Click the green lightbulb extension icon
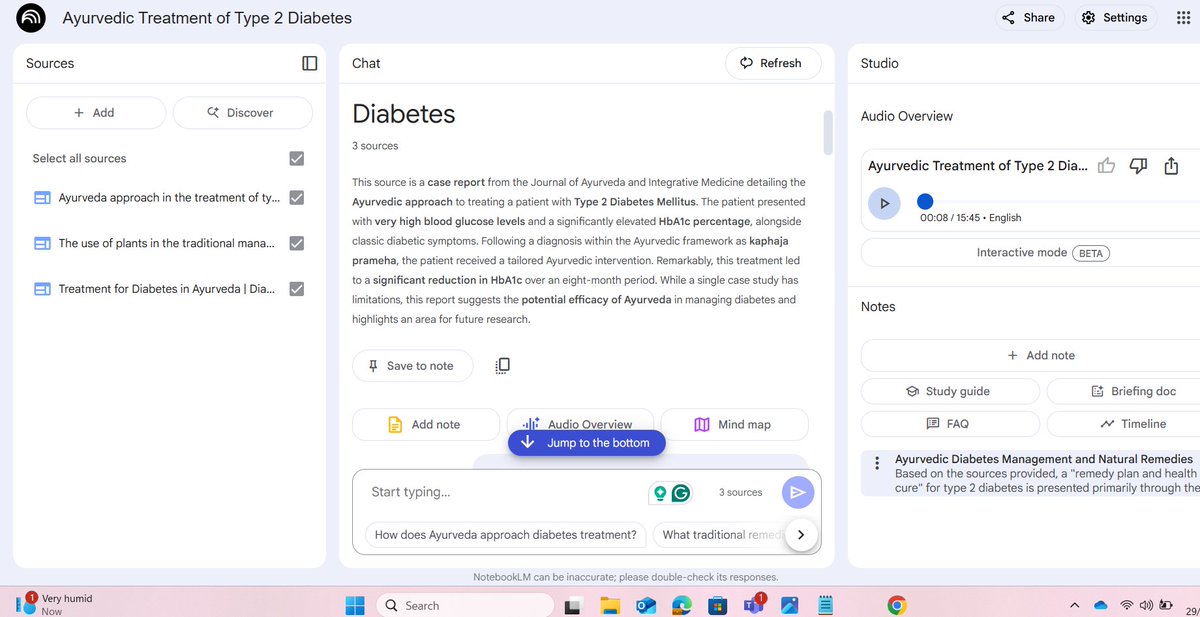This screenshot has height=617, width=1200. pyautogui.click(x=659, y=492)
